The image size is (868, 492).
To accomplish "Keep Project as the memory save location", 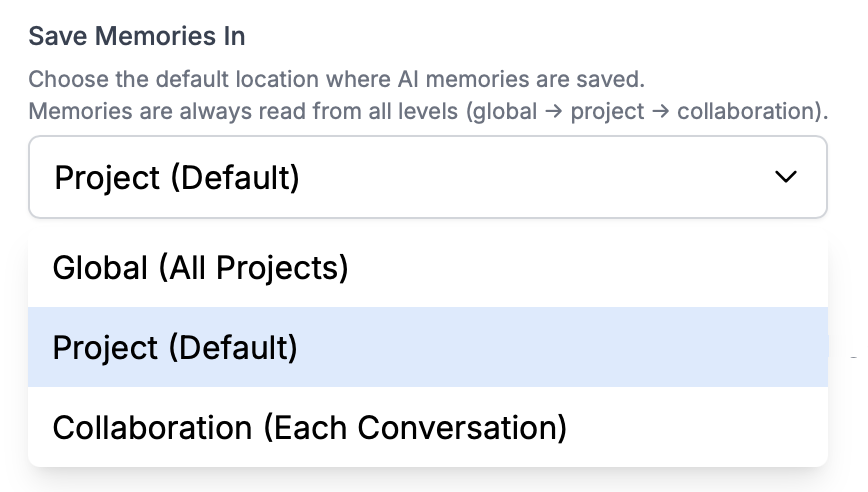I will click(175, 348).
